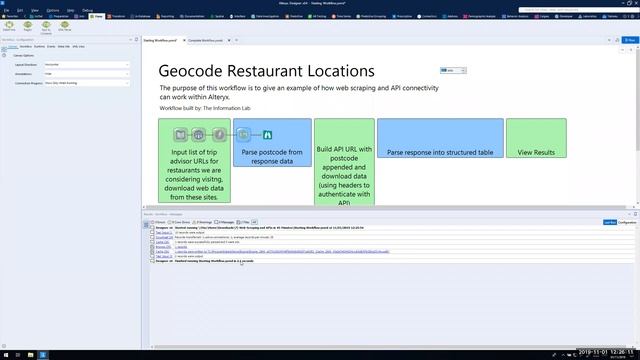Click the tool in the blue Parse postcode box
This screenshot has height=360, width=640.
tap(243, 135)
